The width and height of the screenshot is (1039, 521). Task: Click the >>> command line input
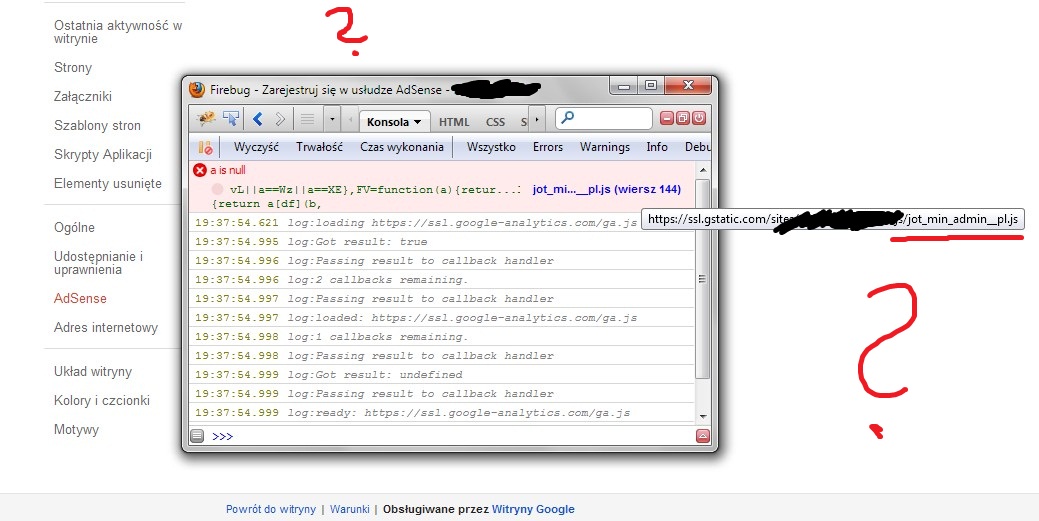click(451, 436)
